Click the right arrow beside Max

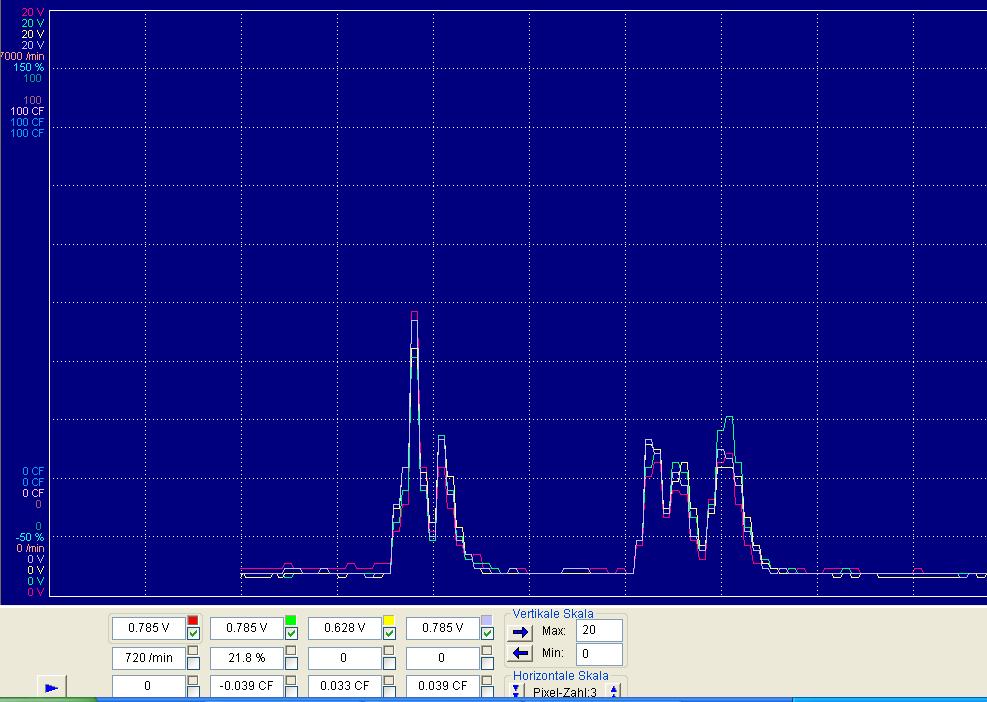coord(520,632)
